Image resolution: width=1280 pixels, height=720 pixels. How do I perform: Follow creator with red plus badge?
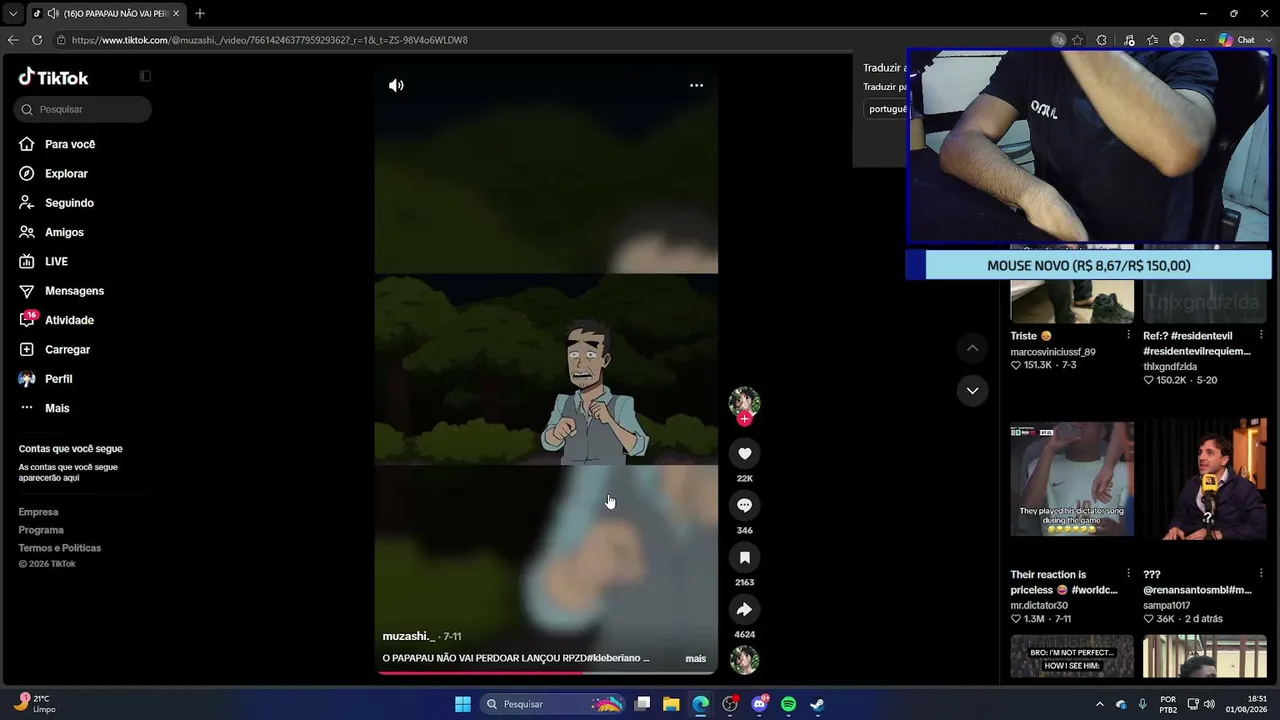coord(744,419)
